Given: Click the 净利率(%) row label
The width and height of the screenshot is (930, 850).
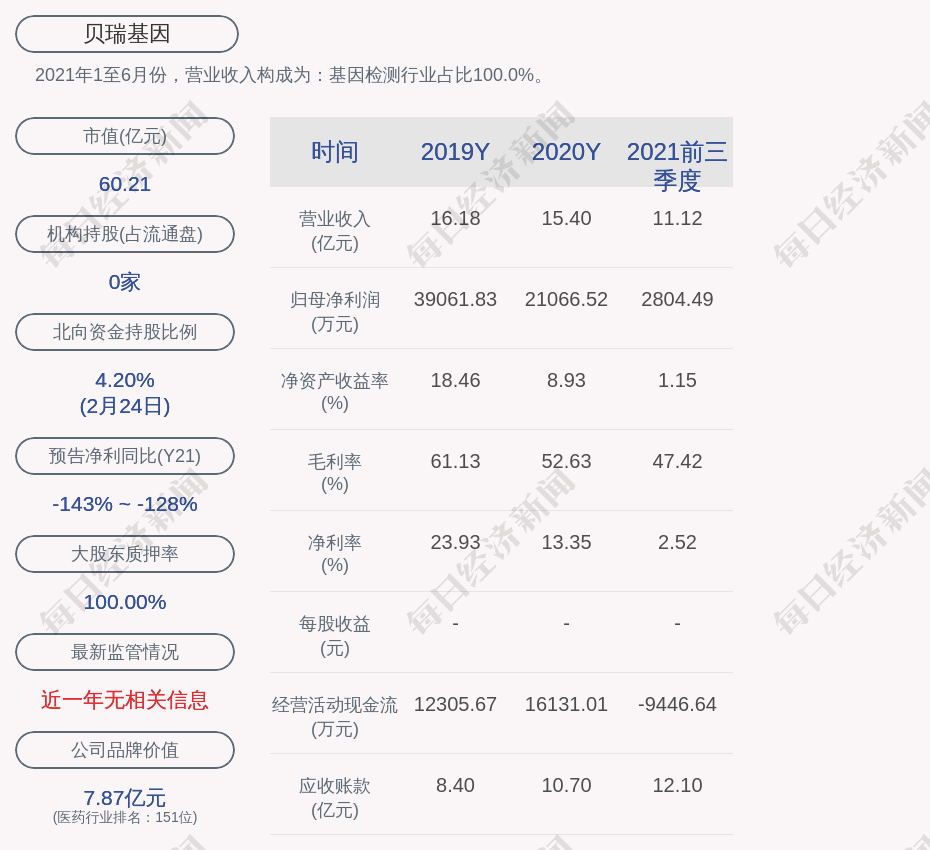Looking at the screenshot, I should (x=335, y=554).
